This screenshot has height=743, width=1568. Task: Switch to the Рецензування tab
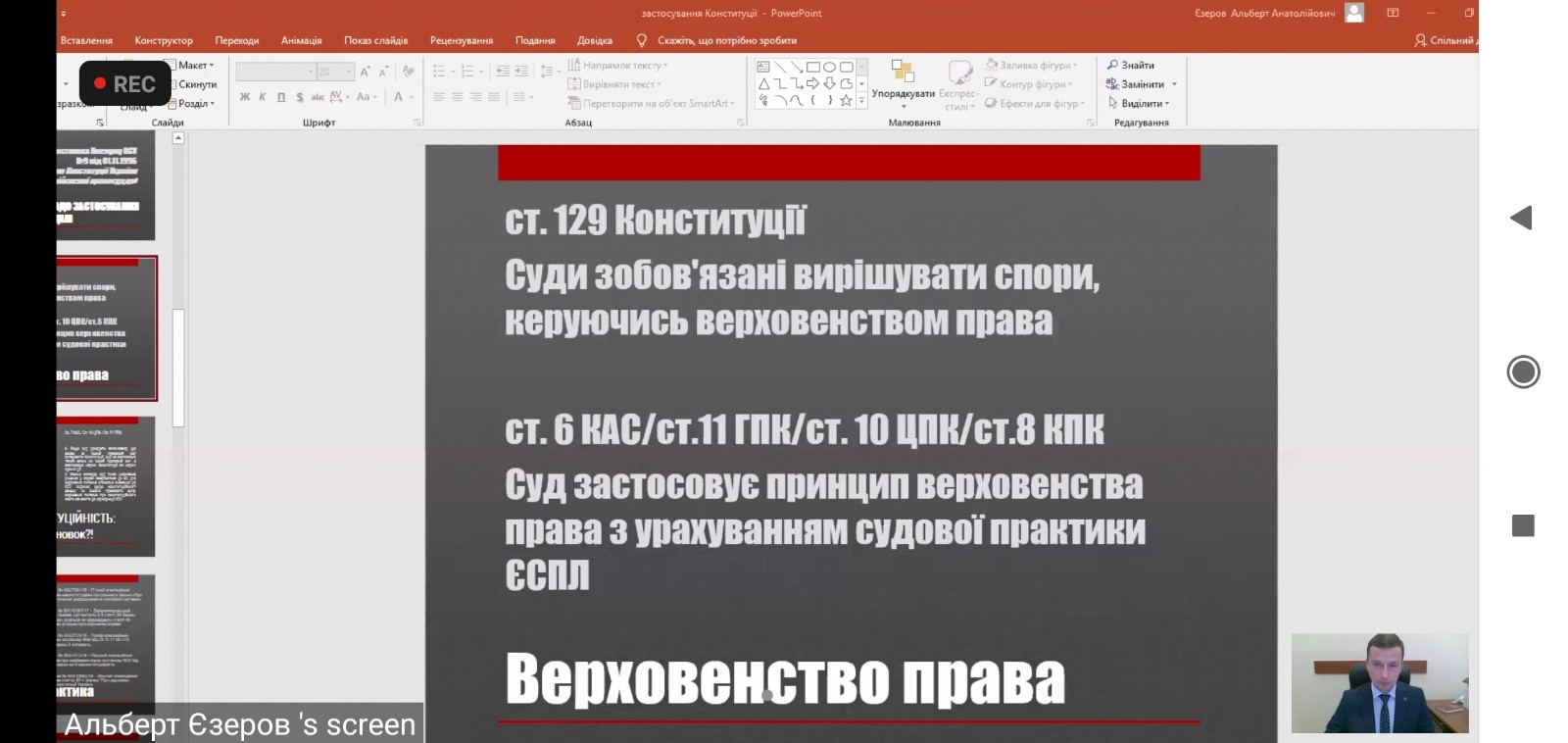pyautogui.click(x=461, y=40)
